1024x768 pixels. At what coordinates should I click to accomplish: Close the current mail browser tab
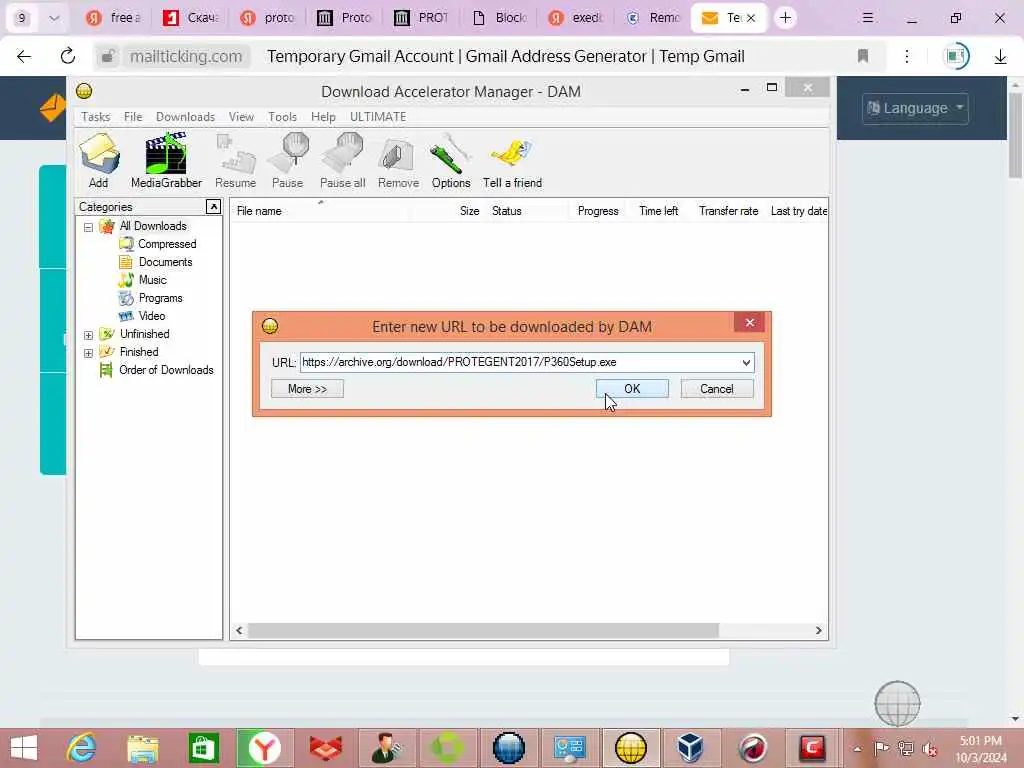point(751,18)
